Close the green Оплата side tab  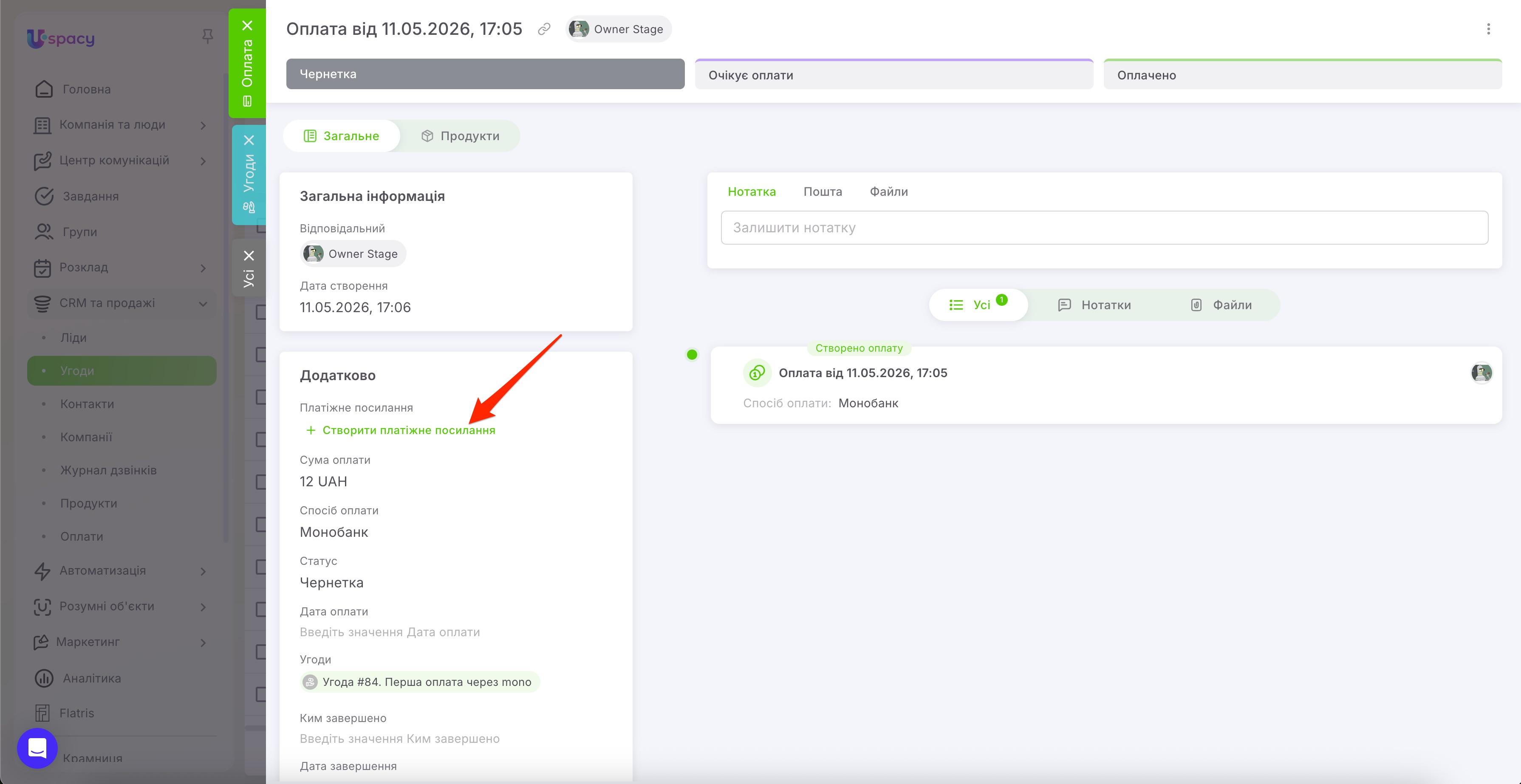248,25
